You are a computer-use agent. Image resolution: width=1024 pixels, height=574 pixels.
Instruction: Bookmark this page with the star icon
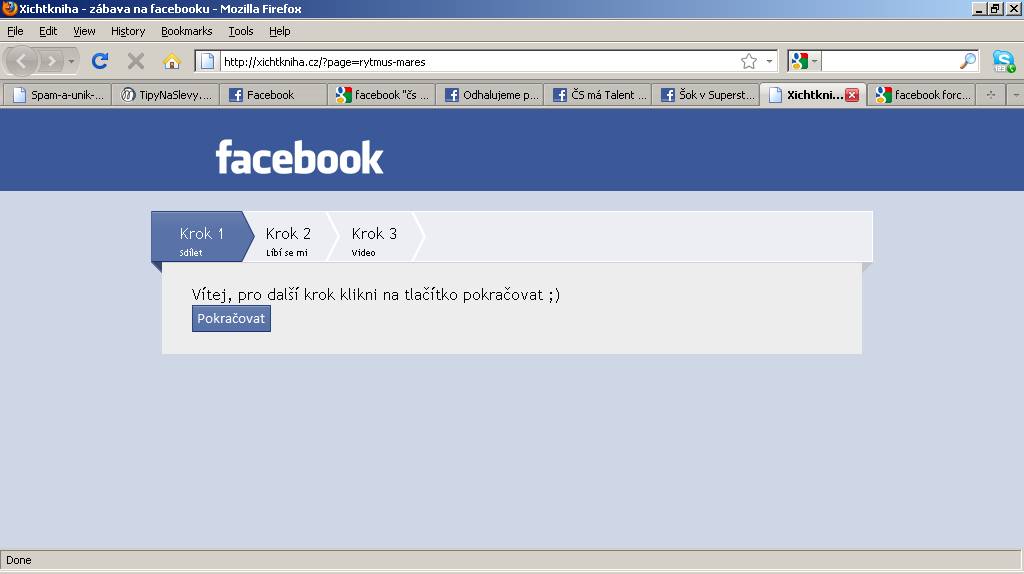(x=749, y=61)
